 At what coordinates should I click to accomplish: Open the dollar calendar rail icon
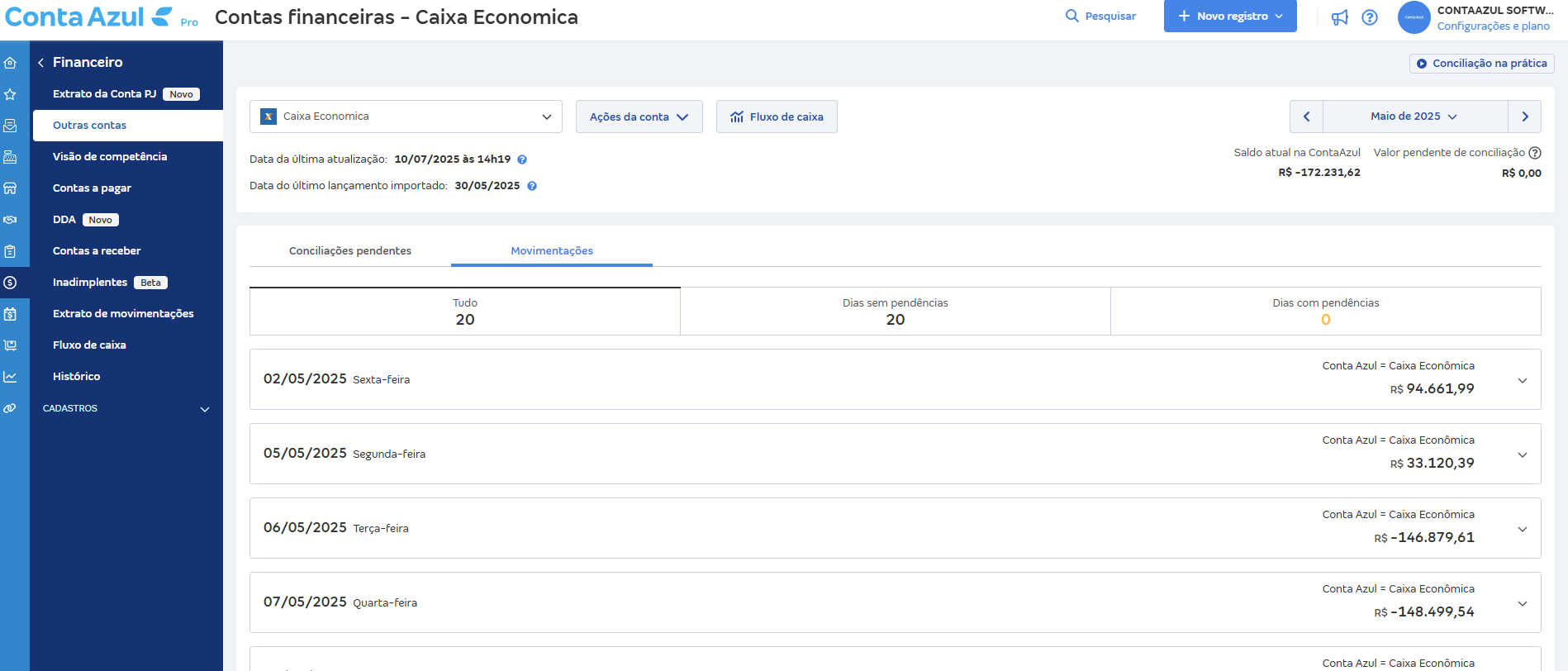coord(10,314)
